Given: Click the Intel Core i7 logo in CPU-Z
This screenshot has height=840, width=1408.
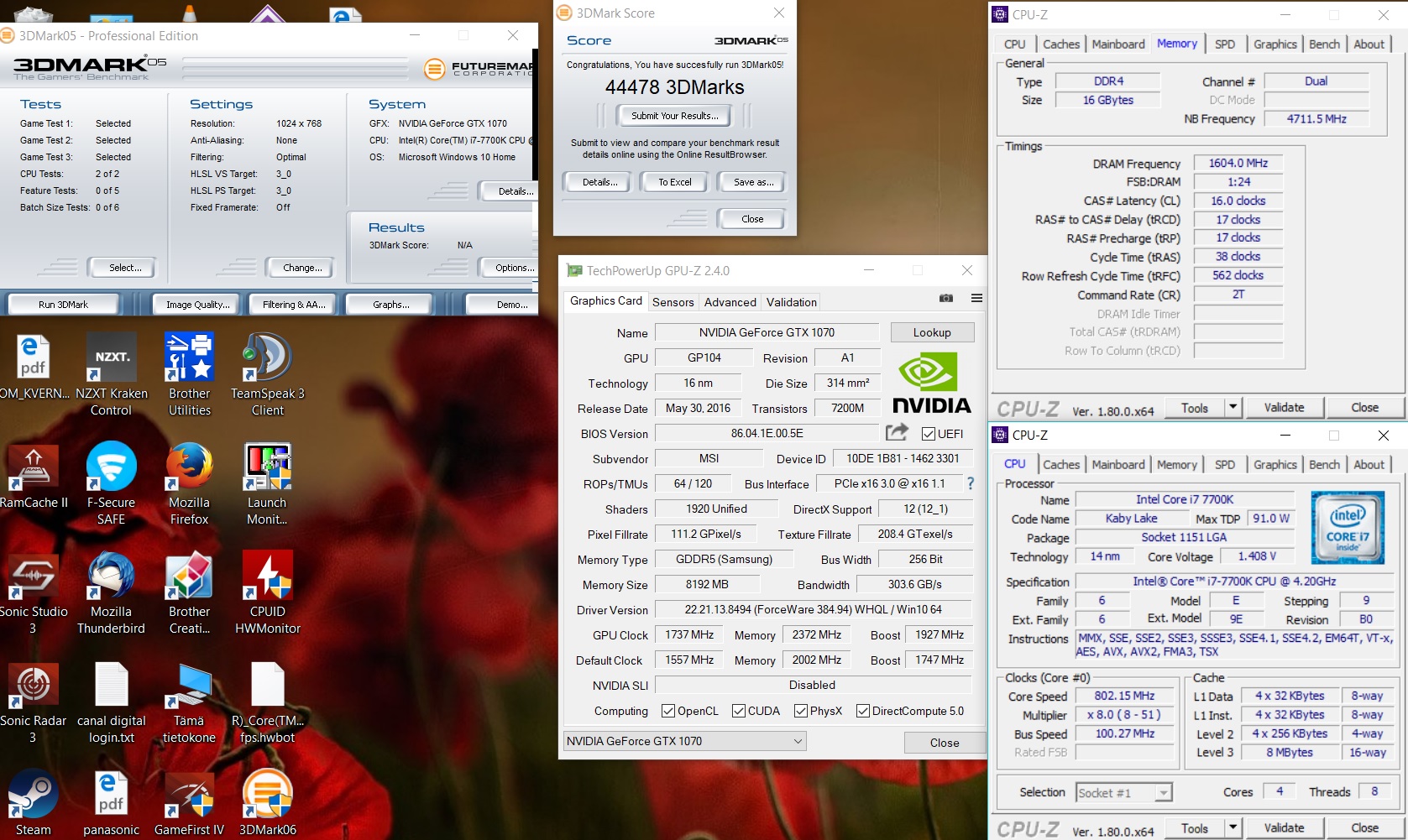Looking at the screenshot, I should (1348, 528).
